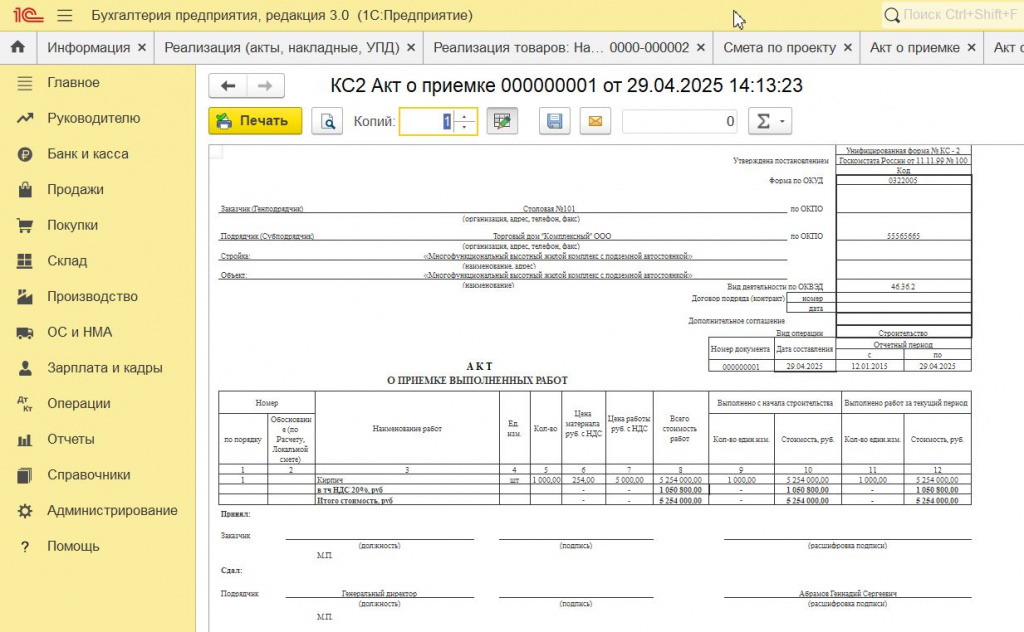Image resolution: width=1024 pixels, height=632 pixels.
Task: Select the OKVED cell 46.36.2
Action: pos(903,287)
